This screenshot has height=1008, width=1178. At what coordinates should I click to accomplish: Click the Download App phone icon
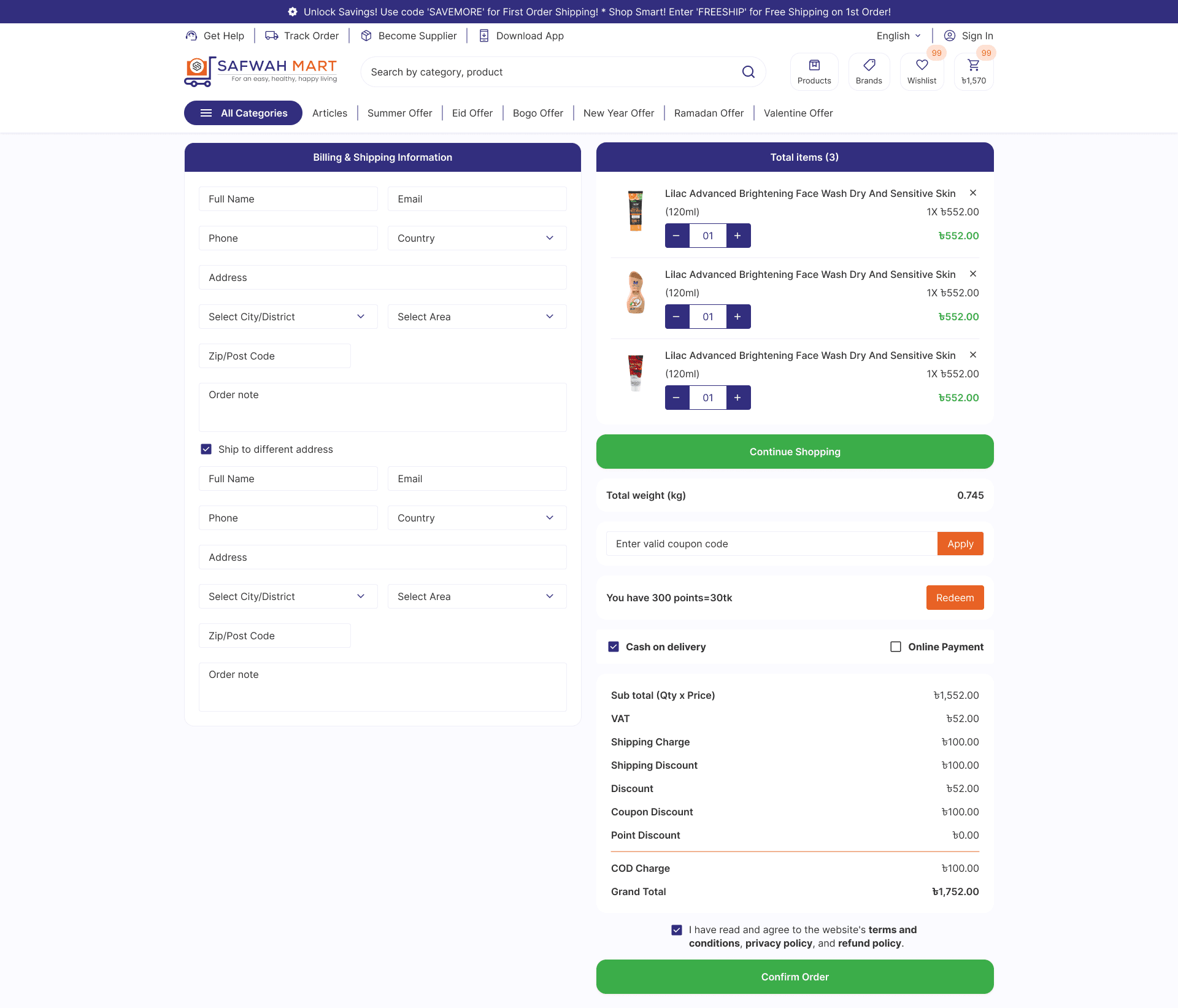click(484, 36)
